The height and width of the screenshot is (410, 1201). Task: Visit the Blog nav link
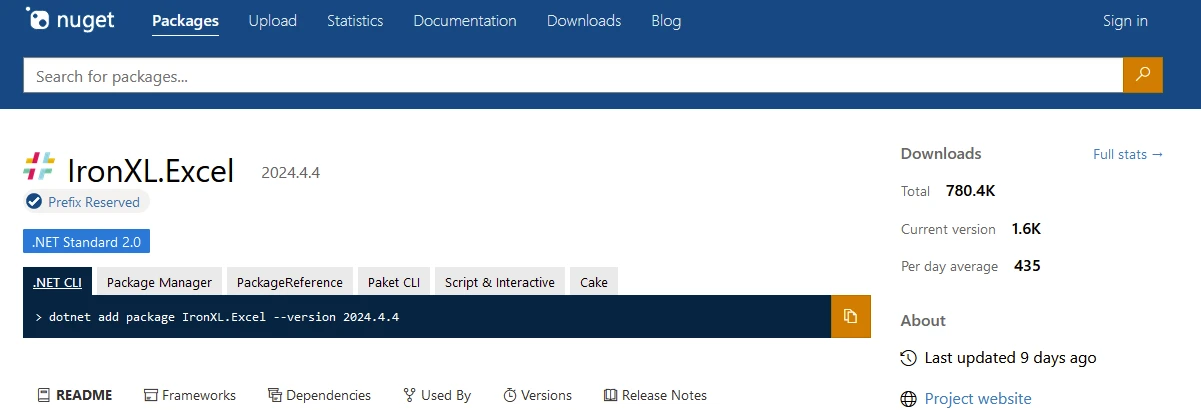(x=666, y=20)
